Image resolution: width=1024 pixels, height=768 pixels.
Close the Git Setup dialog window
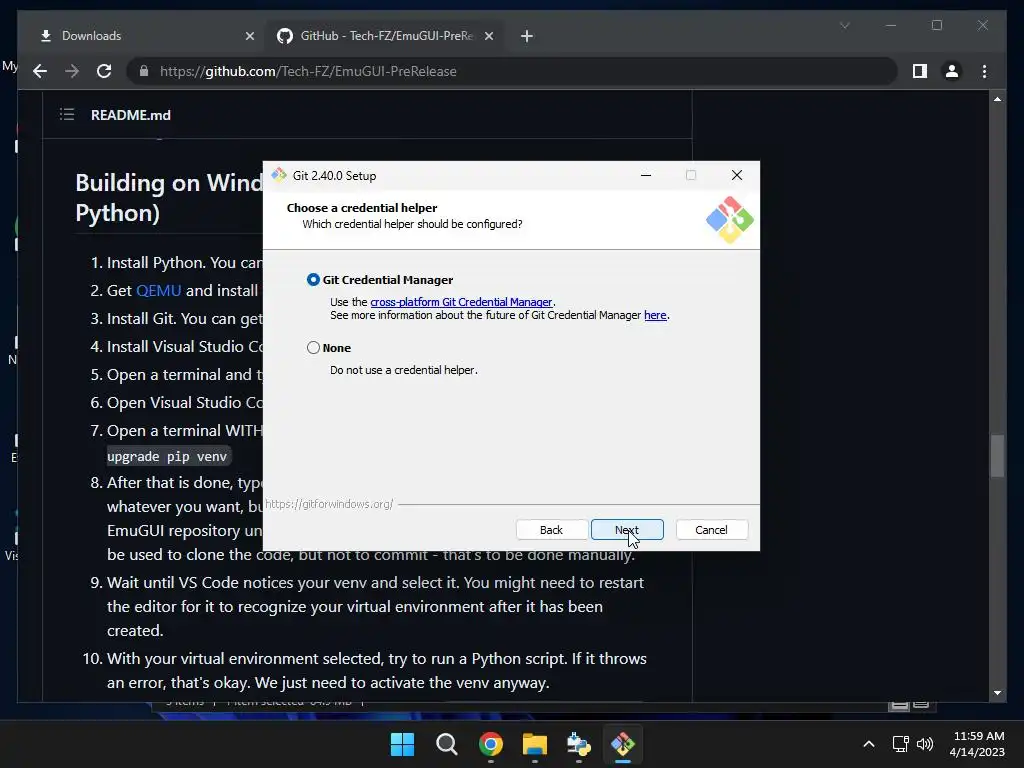click(737, 175)
